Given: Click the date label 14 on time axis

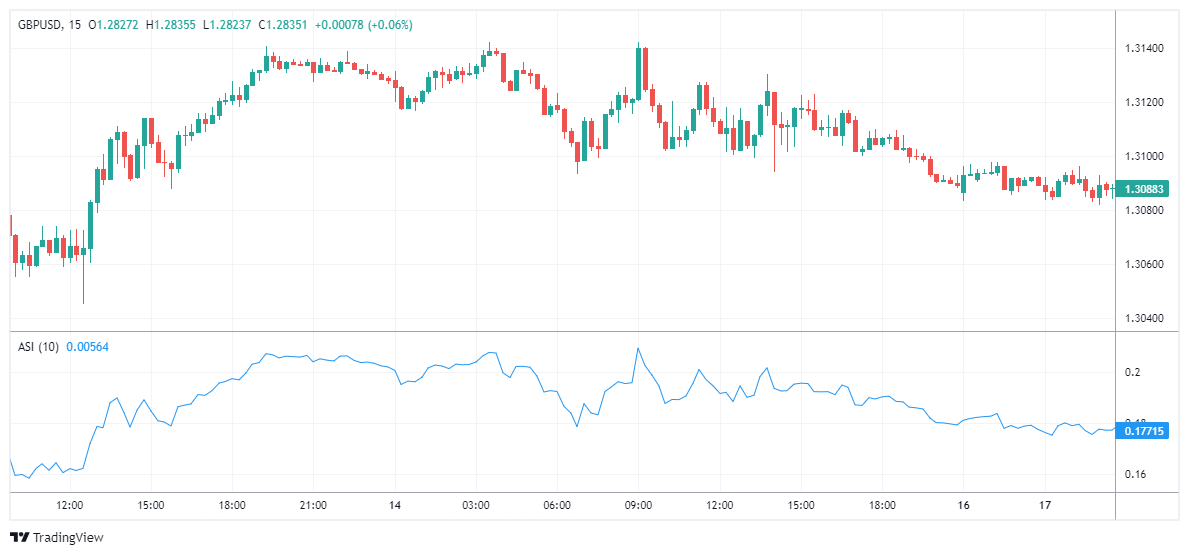Looking at the screenshot, I should pos(394,505).
